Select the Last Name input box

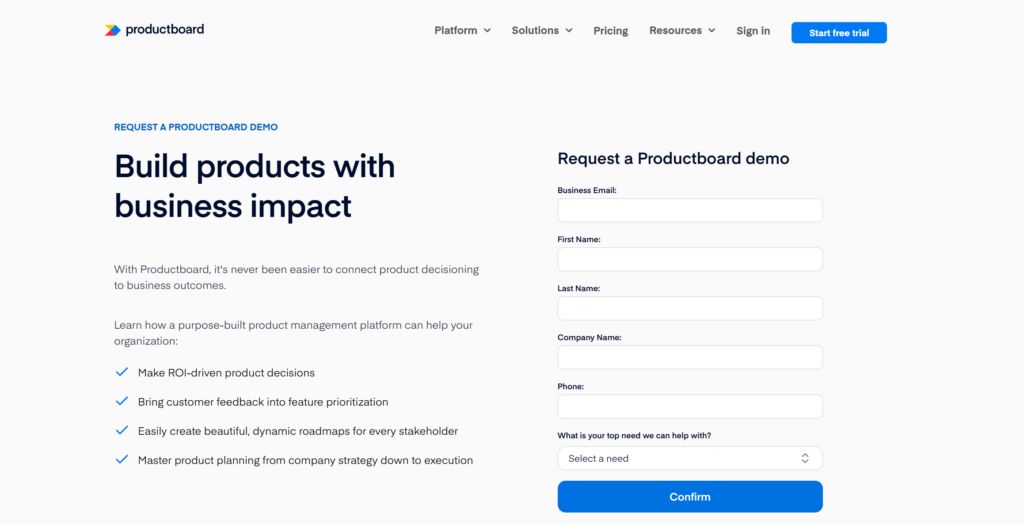[690, 308]
